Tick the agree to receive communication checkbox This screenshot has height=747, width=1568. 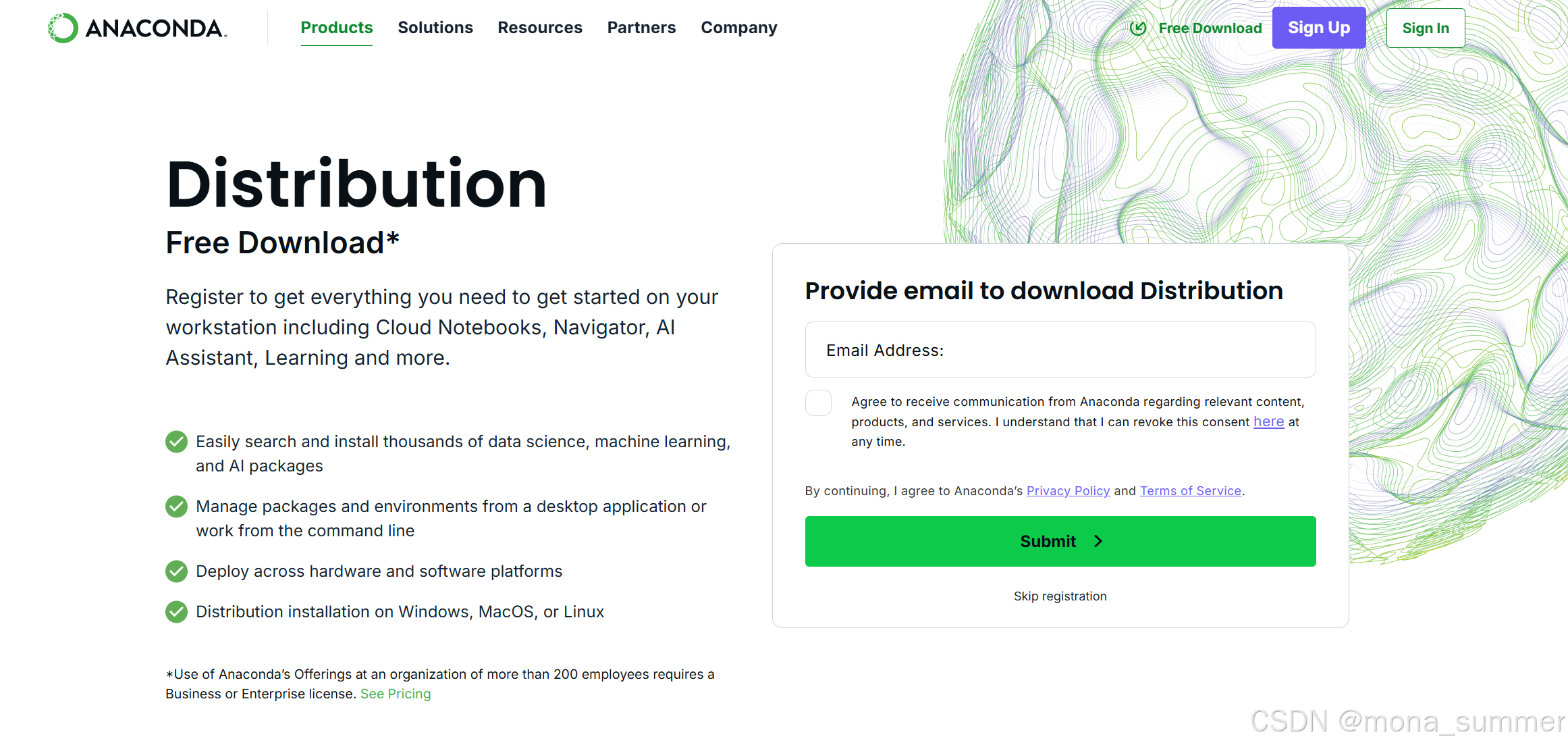(818, 403)
